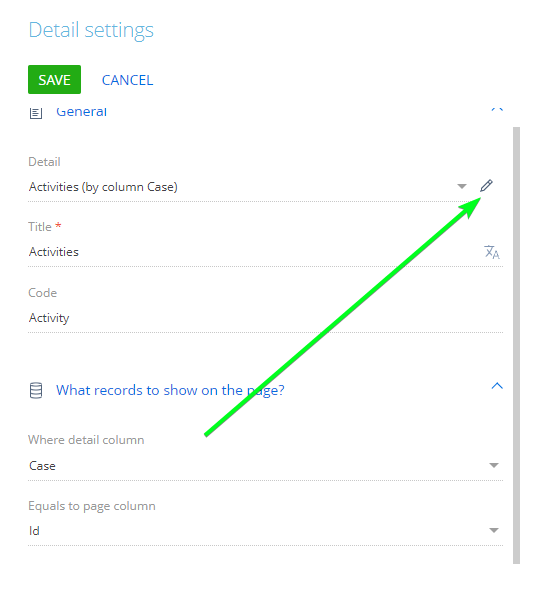This screenshot has height=601, width=548.
Task: Click the database icon beside records question
Action: 36,390
